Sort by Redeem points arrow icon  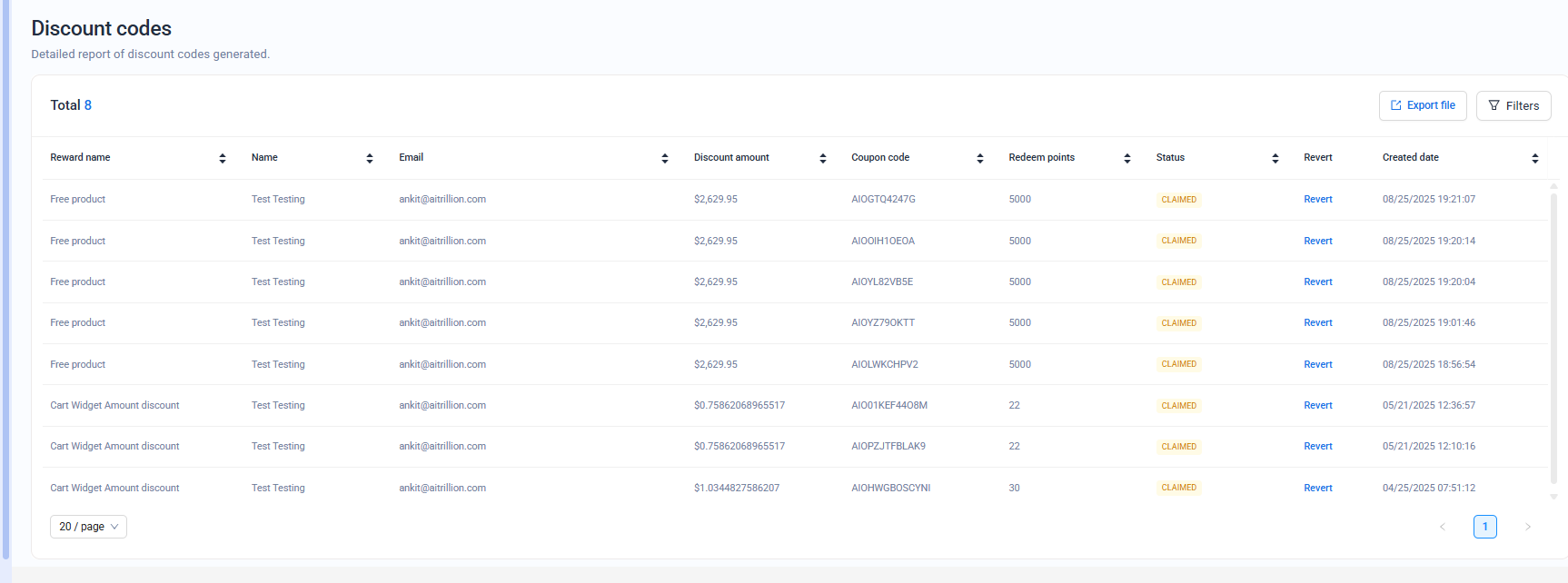pos(1127,158)
